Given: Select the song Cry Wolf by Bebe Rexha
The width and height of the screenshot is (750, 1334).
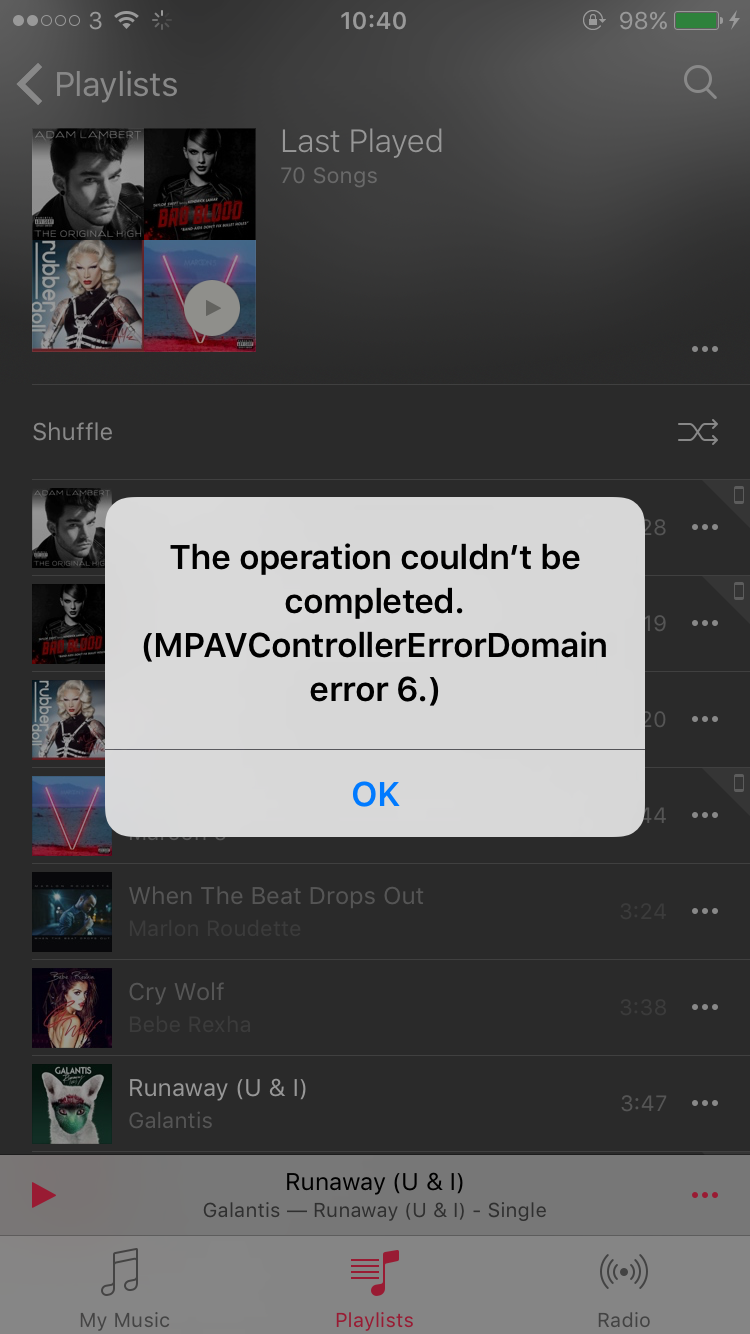Looking at the screenshot, I should click(x=375, y=1007).
